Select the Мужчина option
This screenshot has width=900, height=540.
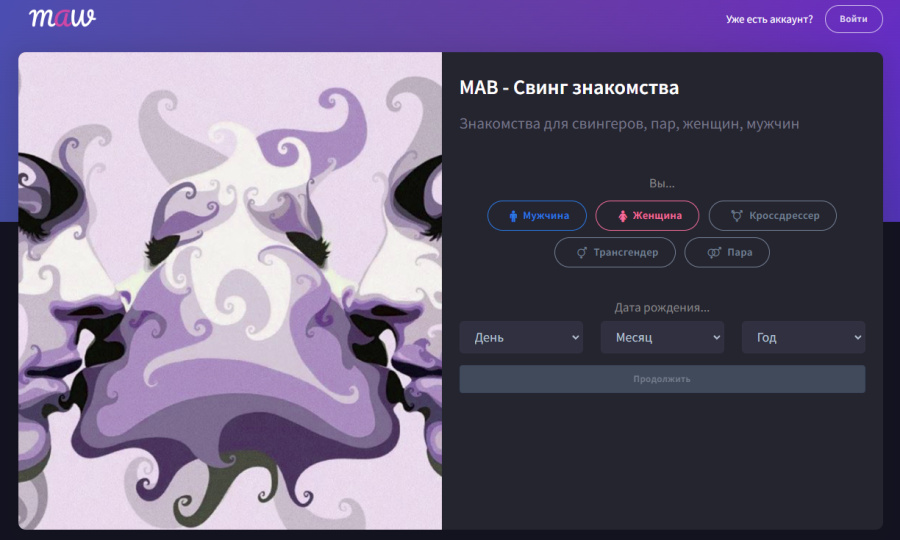click(537, 216)
